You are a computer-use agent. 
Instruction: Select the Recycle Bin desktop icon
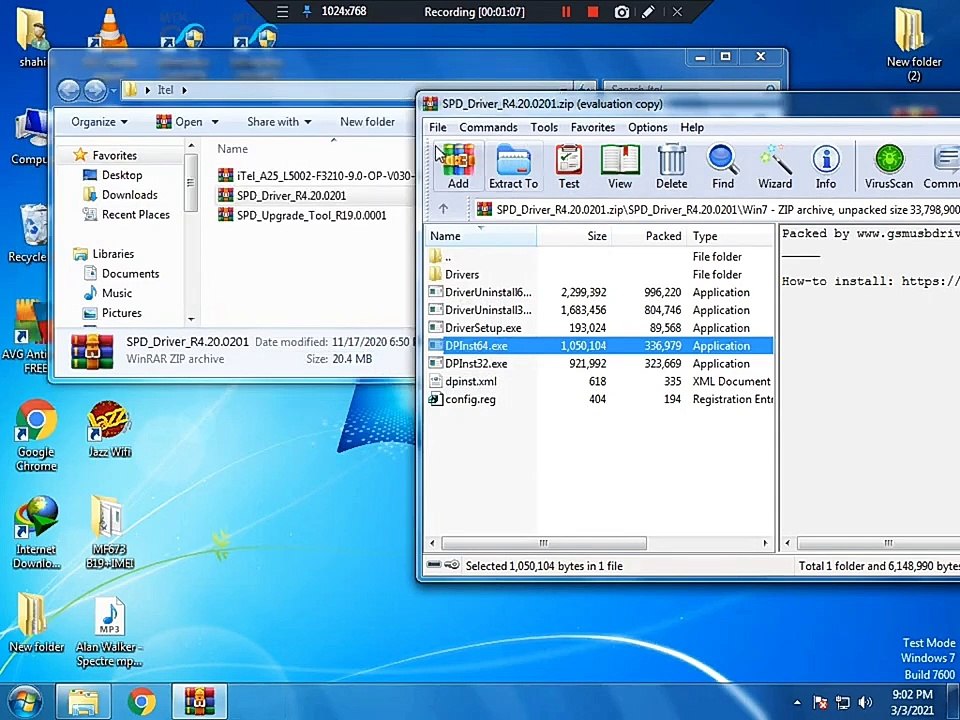pos(29,234)
